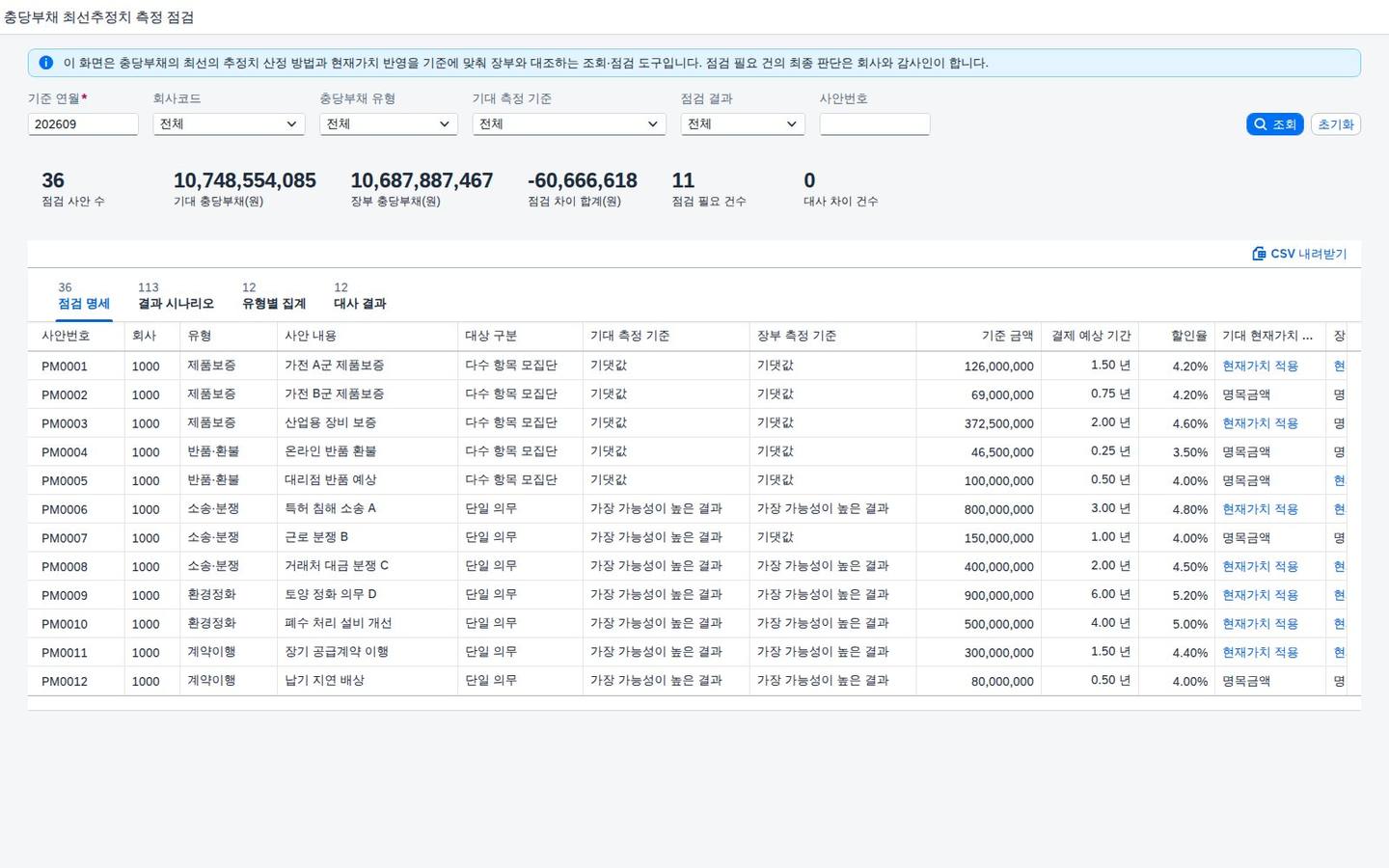Click the blue info icon in banner
This screenshot has height=868, width=1389.
click(45, 63)
